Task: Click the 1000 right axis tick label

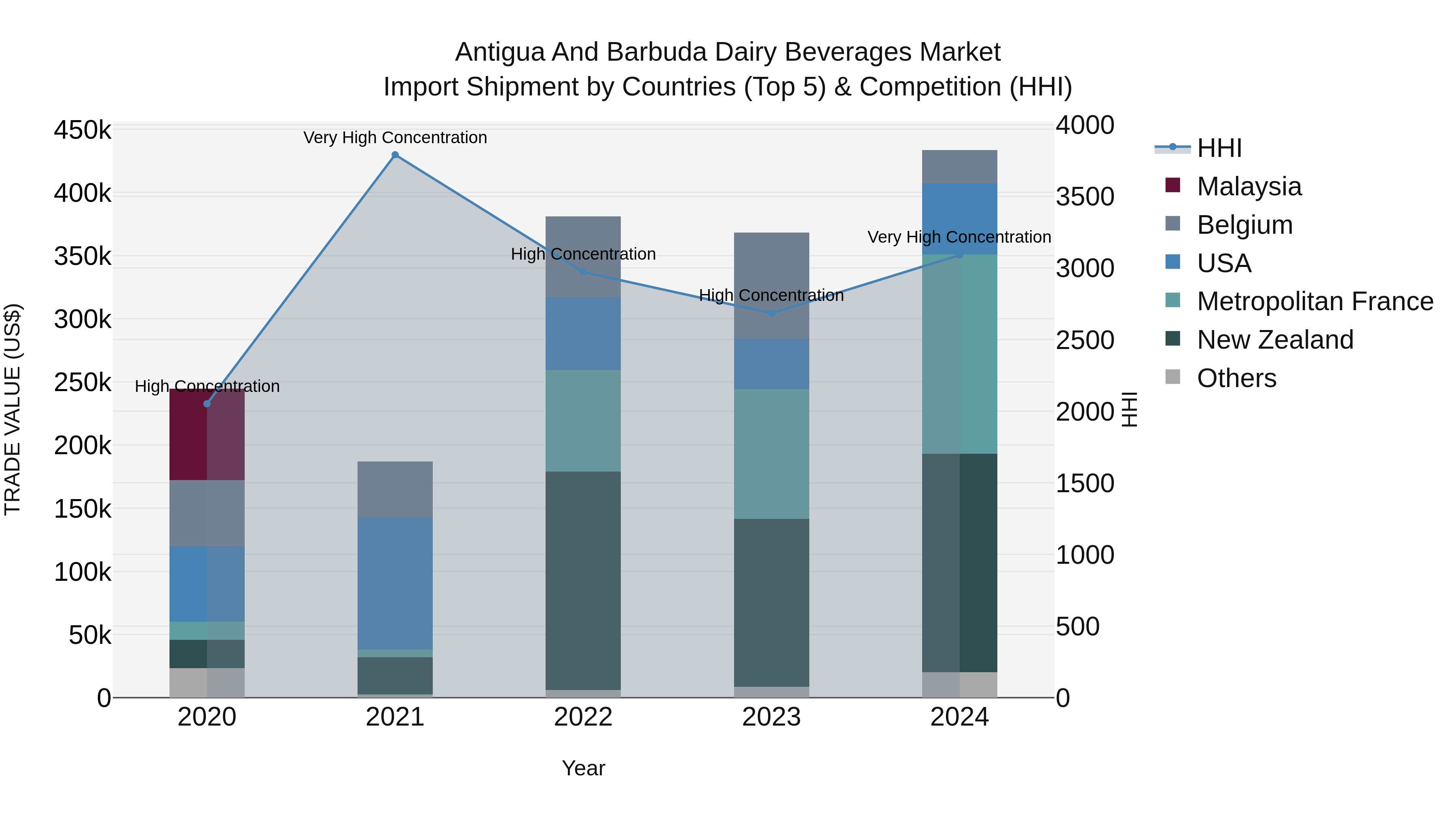Action: point(1085,555)
